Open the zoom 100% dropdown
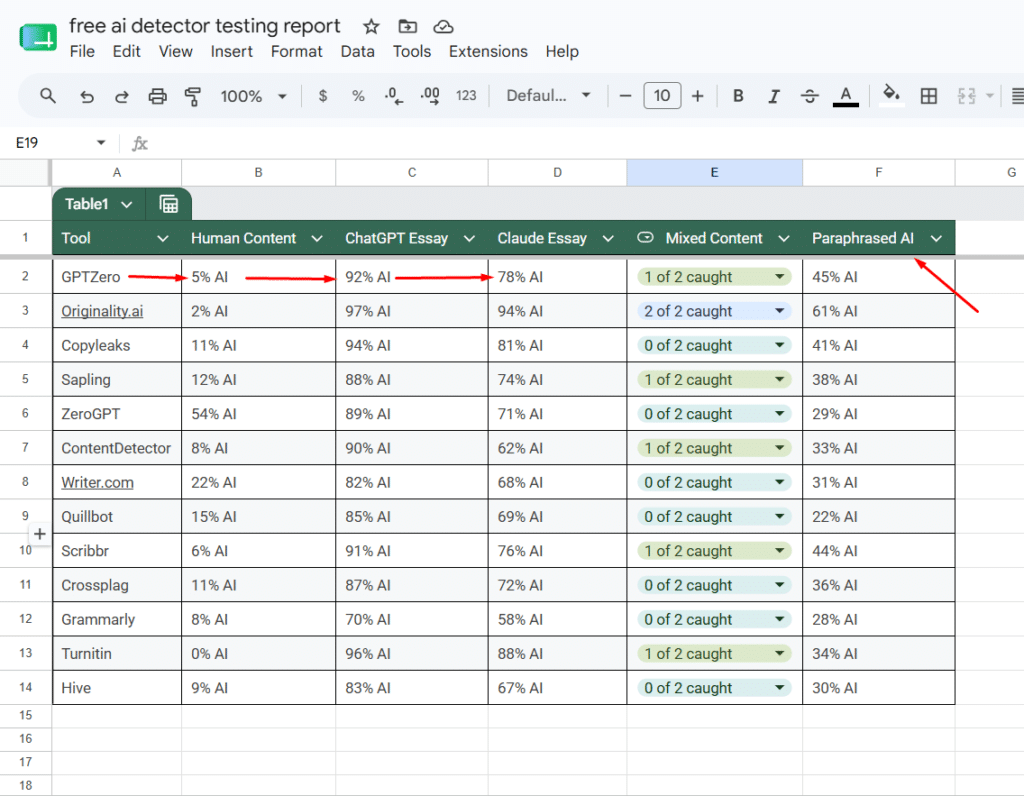 [253, 96]
